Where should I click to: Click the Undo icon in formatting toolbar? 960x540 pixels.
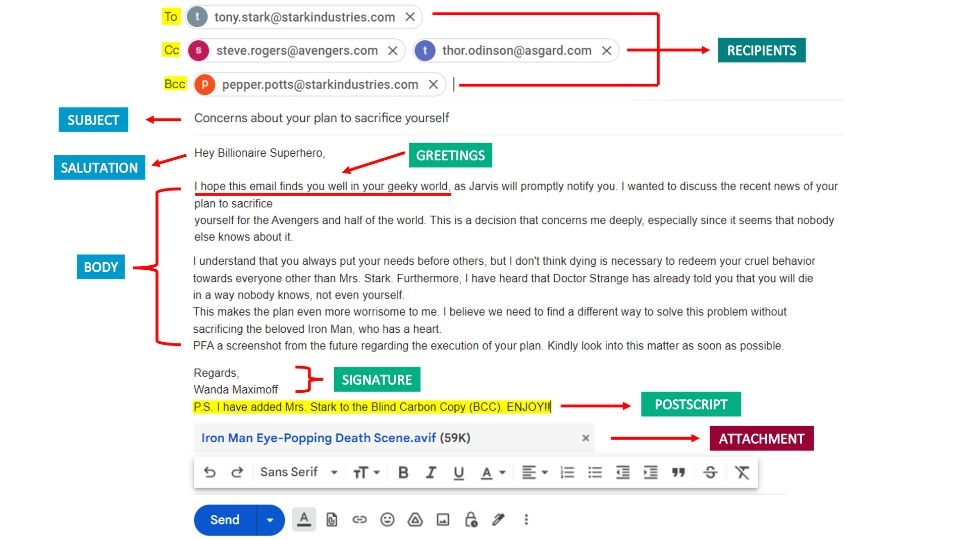pyautogui.click(x=209, y=472)
